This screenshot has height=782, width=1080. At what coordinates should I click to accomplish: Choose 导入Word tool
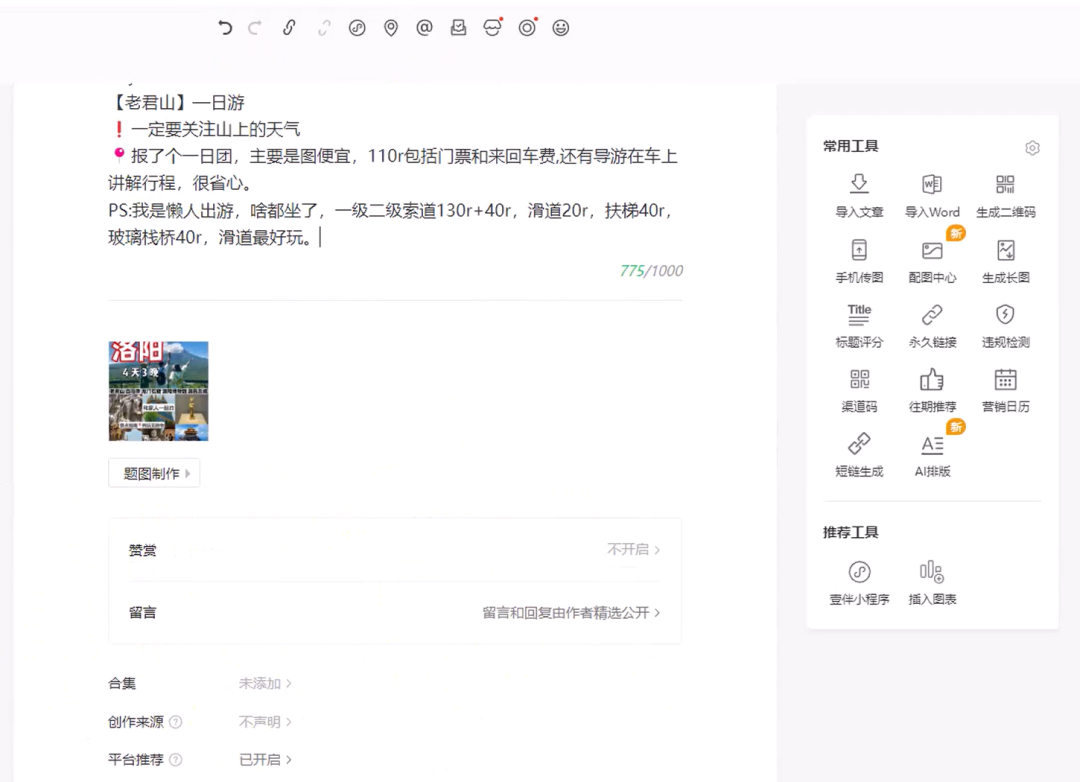click(x=932, y=196)
